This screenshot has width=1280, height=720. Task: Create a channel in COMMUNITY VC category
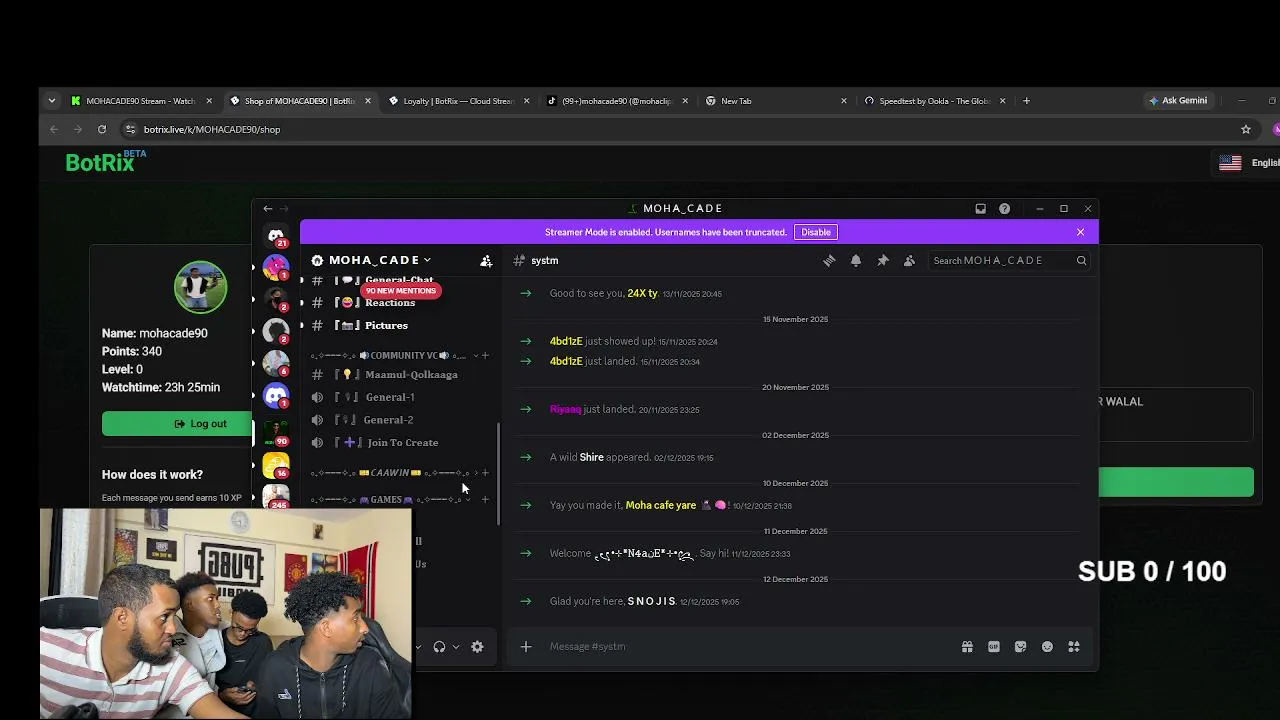coord(486,355)
